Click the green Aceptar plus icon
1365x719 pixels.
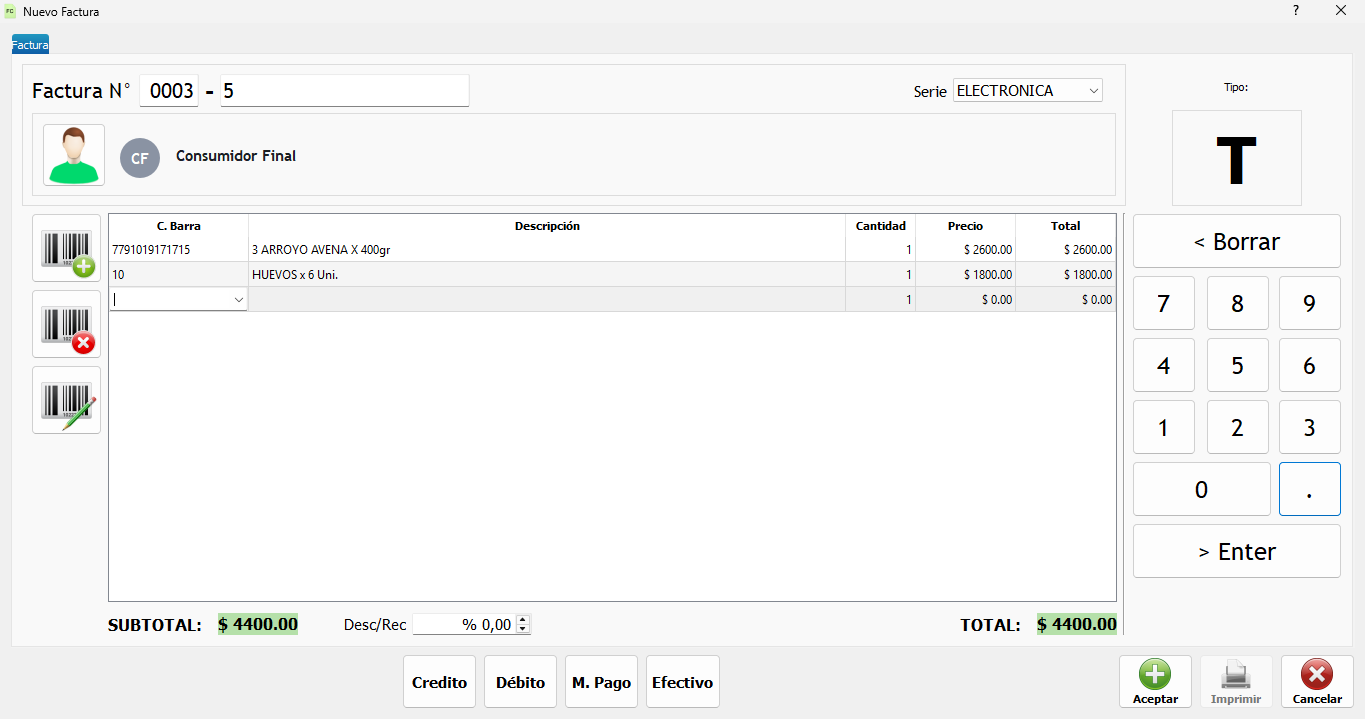pos(1155,674)
